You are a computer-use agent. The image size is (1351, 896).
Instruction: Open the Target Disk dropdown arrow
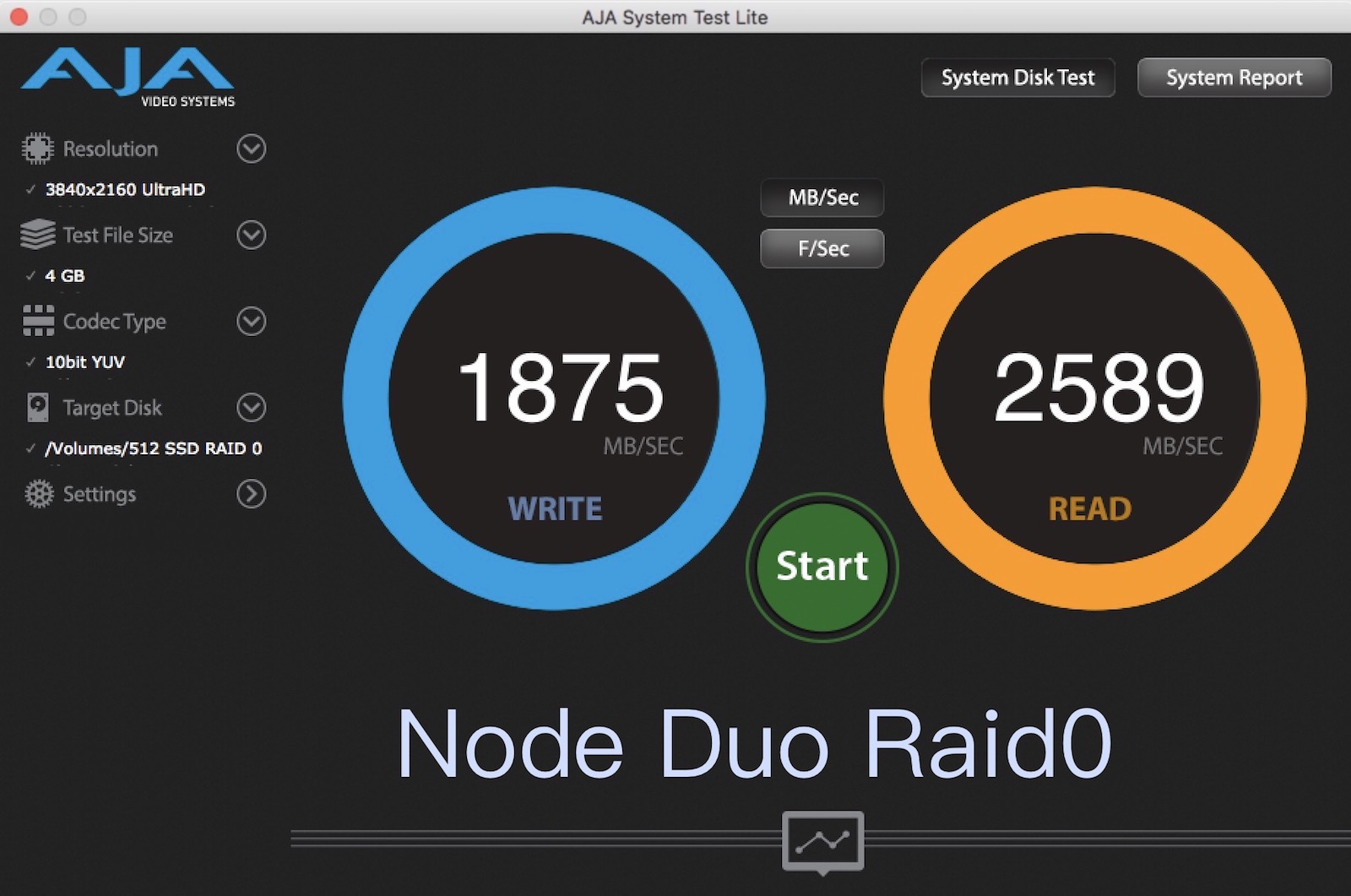(251, 408)
